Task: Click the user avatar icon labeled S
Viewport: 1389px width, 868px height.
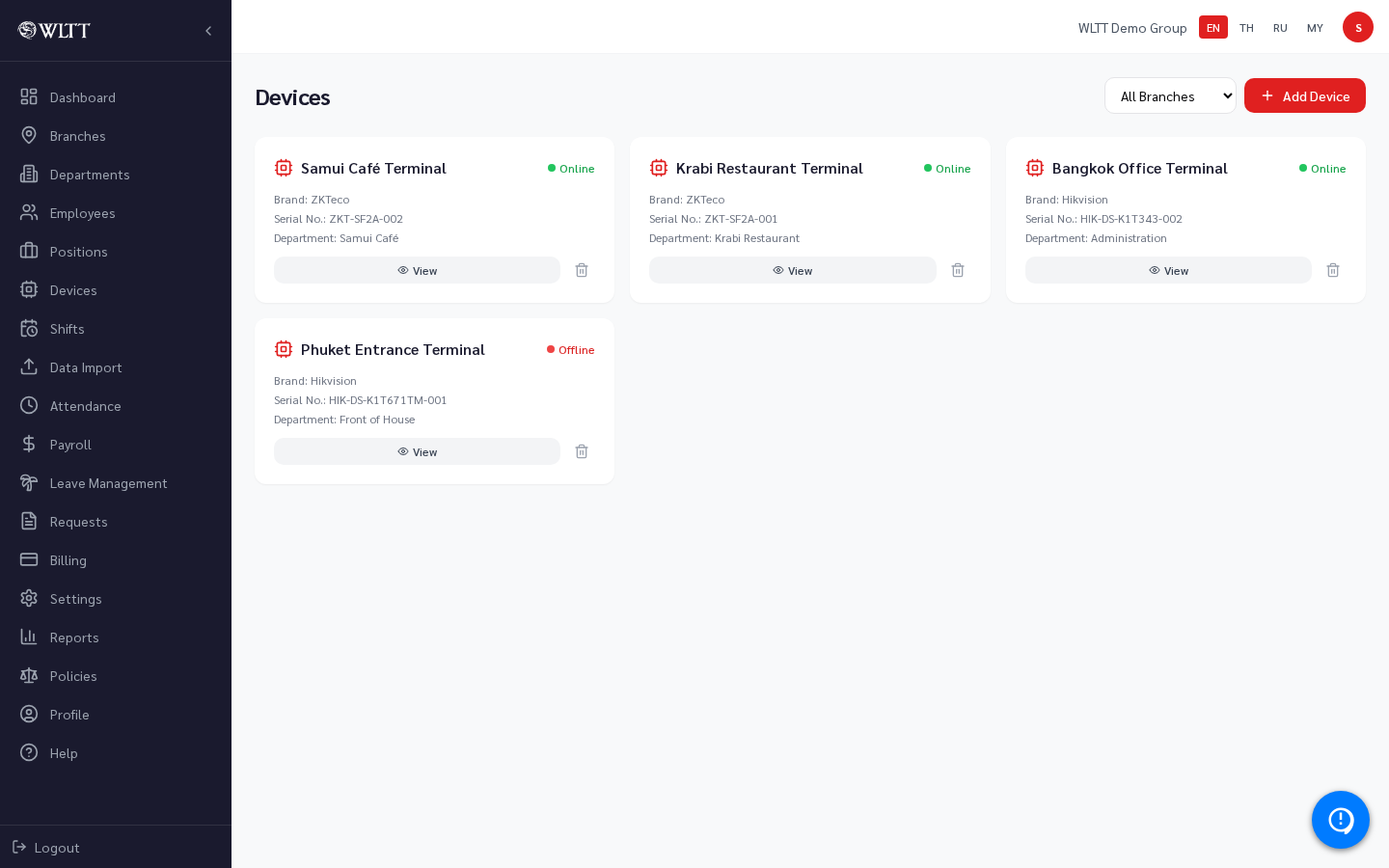Action: point(1358,27)
